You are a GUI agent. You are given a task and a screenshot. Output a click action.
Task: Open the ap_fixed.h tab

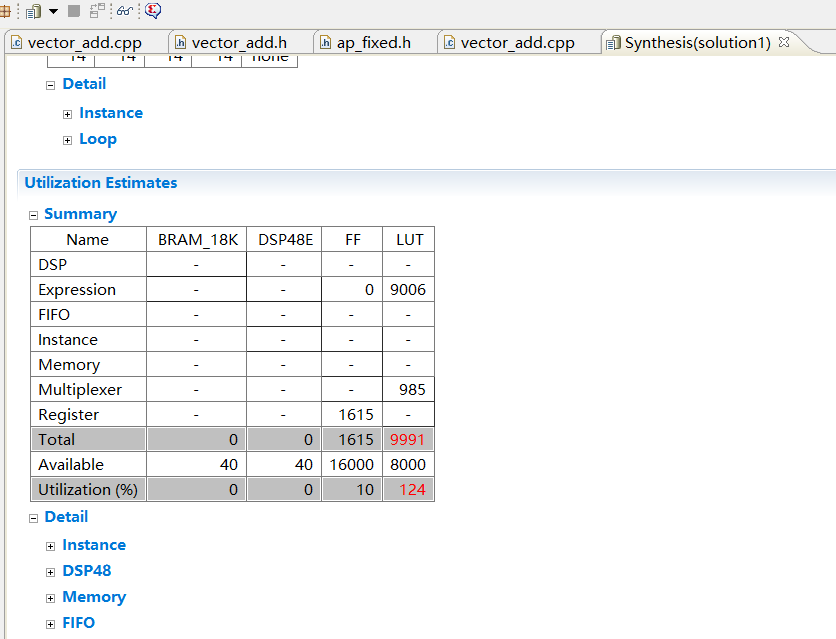click(x=373, y=43)
